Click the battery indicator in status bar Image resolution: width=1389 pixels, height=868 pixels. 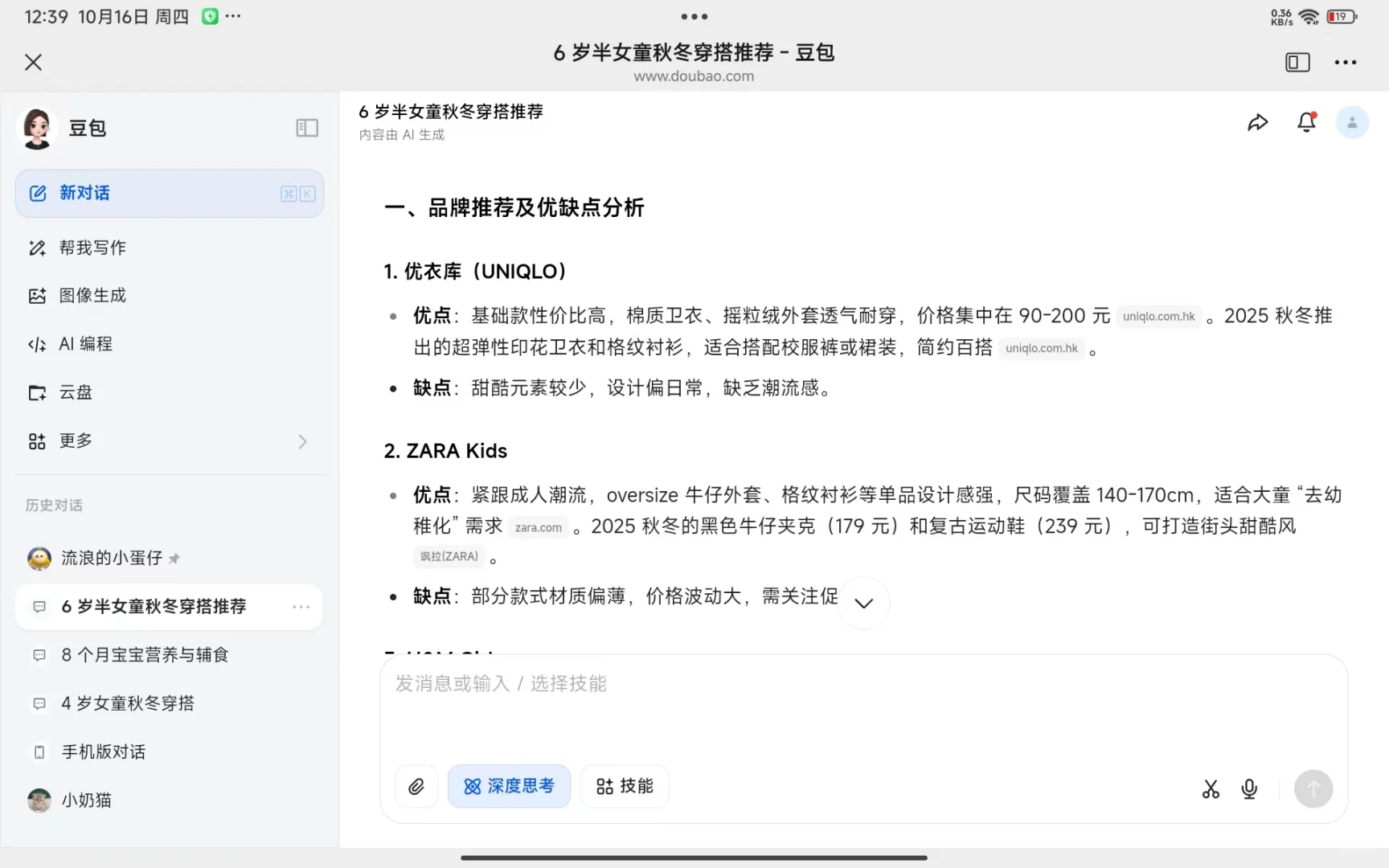click(1342, 17)
